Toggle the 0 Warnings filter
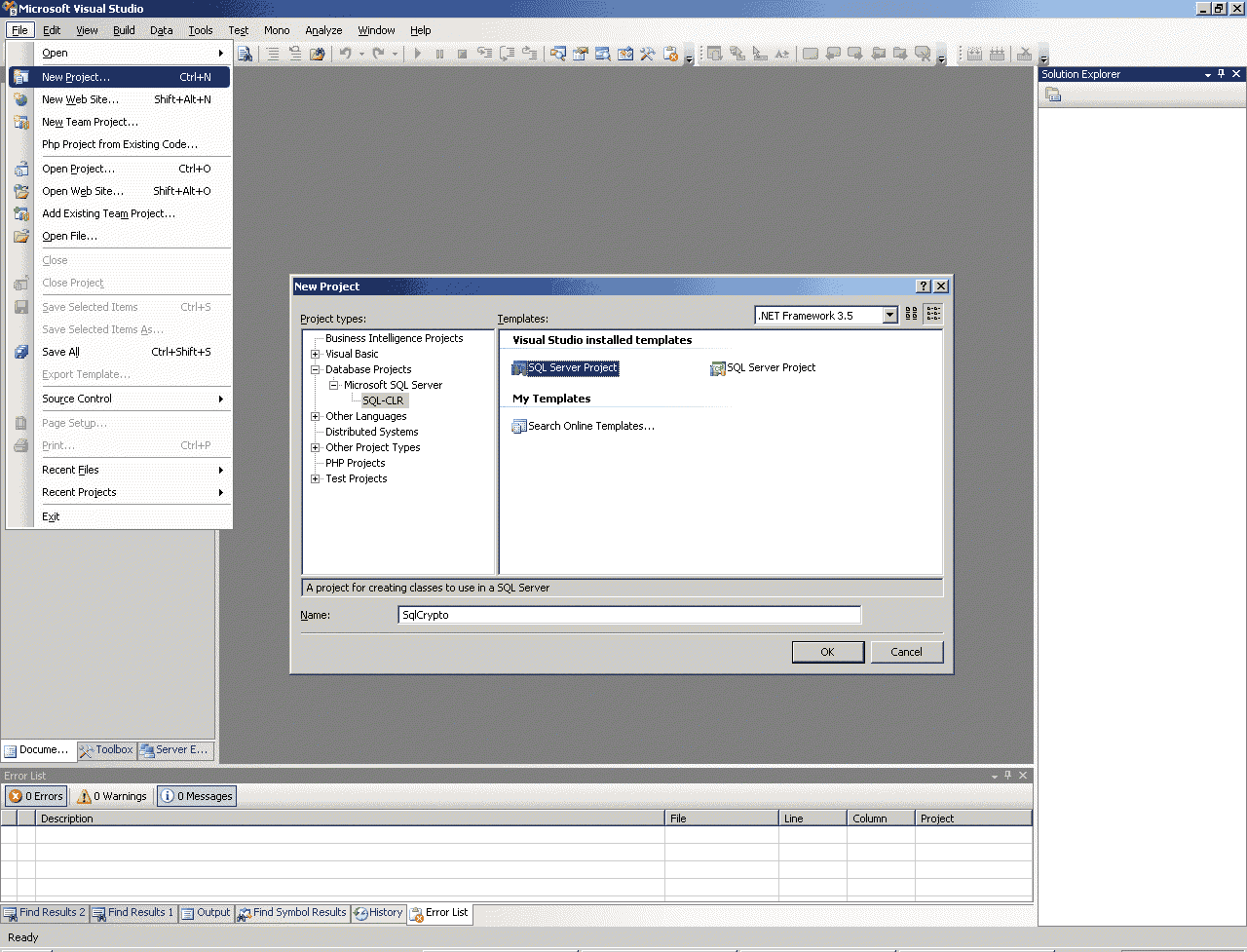 (x=112, y=796)
